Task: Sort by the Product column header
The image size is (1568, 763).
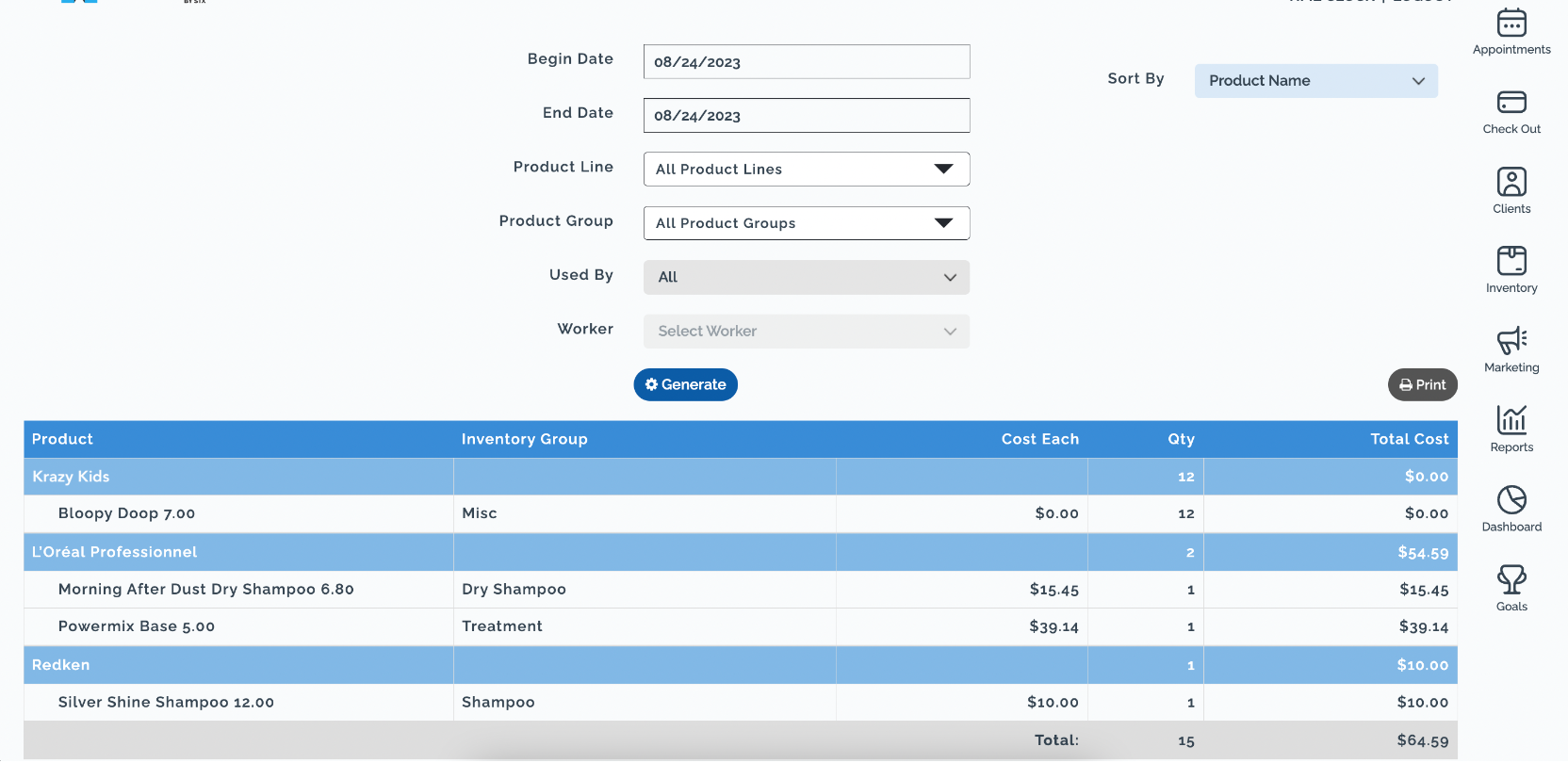Action: [x=62, y=439]
